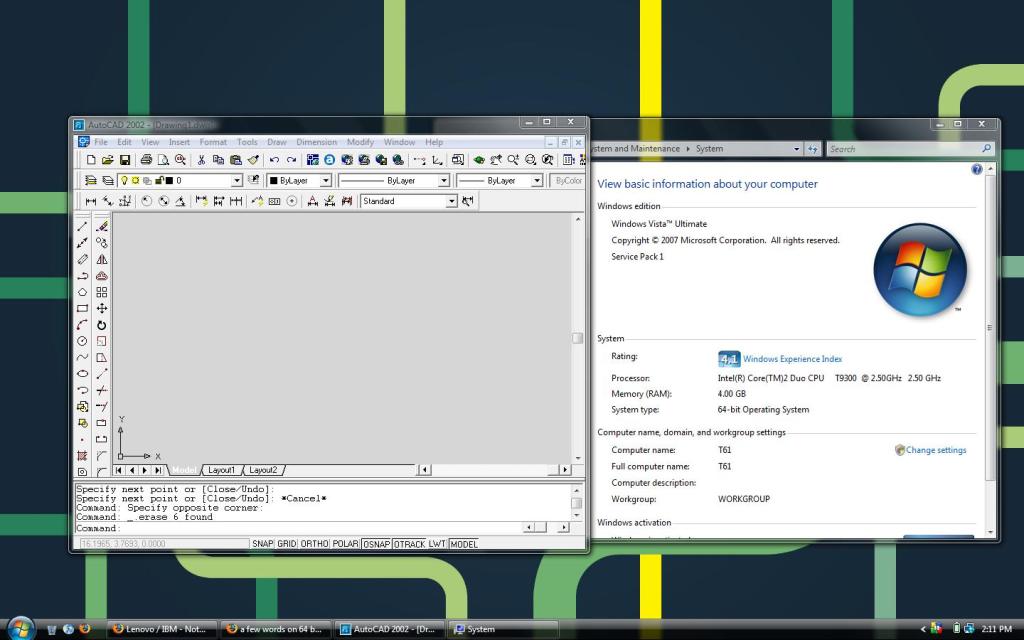
Task: Select the Rotate modify tool
Action: pyautogui.click(x=102, y=325)
